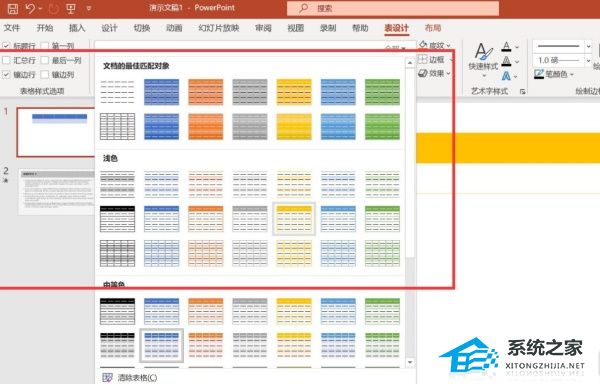Switch to the 视图 tab
Image resolution: width=600 pixels, height=384 pixels.
(295, 28)
